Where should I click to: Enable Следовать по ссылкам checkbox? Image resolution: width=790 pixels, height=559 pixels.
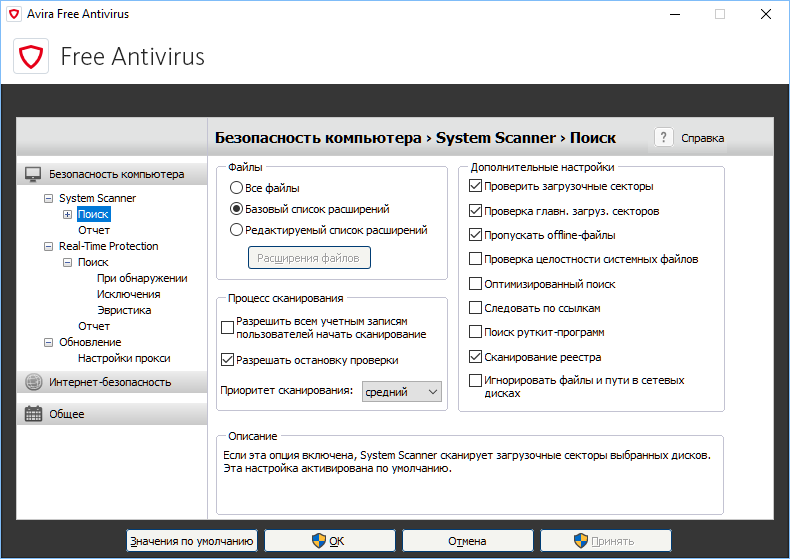475,308
